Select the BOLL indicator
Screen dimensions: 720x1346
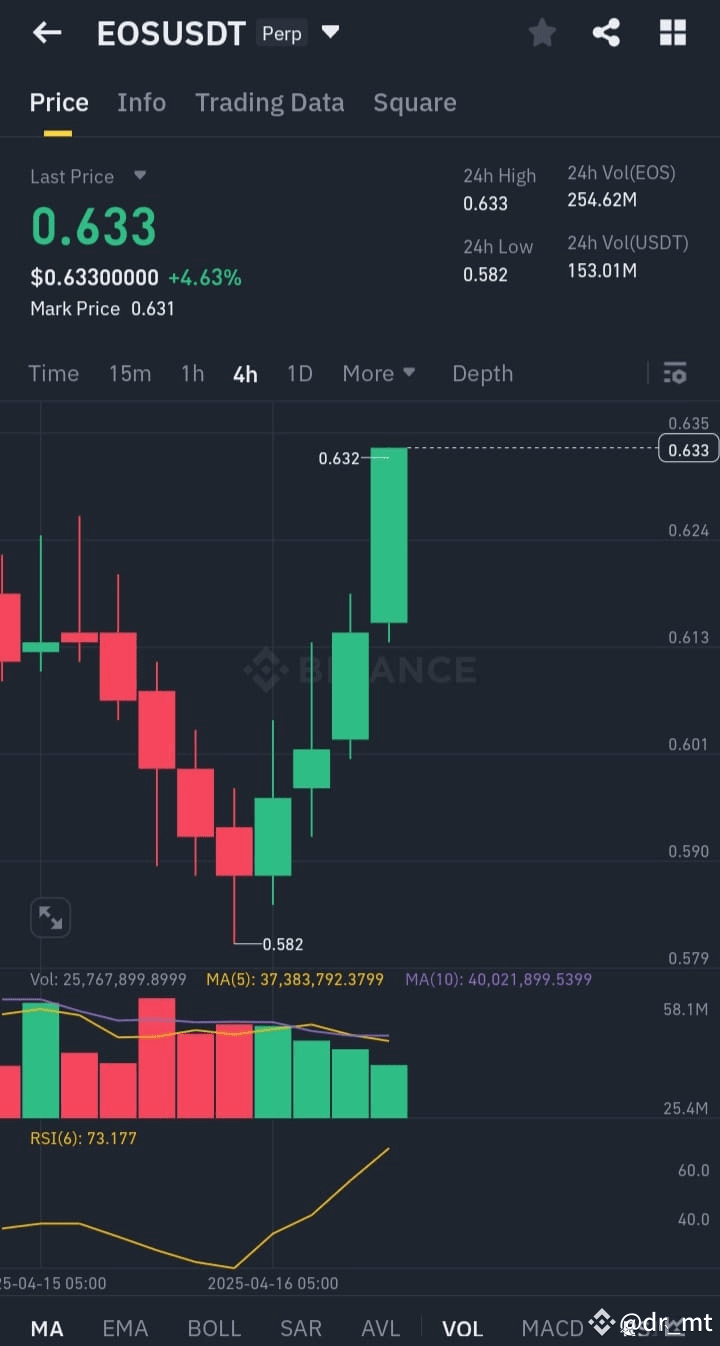pyautogui.click(x=214, y=1328)
